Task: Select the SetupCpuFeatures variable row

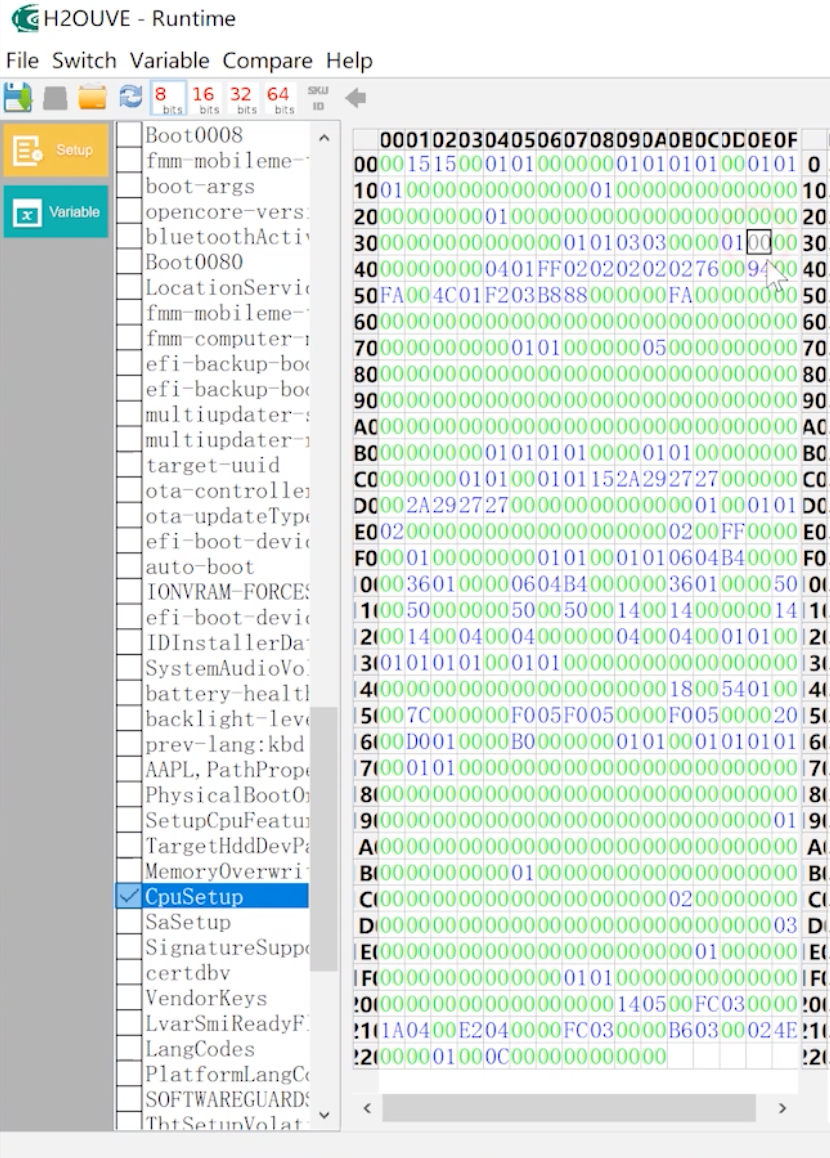Action: click(226, 820)
